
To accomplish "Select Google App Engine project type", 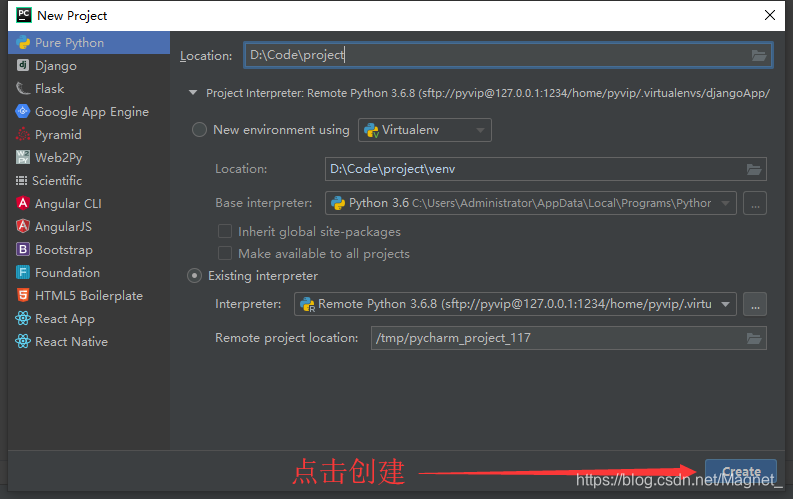I will tap(89, 112).
